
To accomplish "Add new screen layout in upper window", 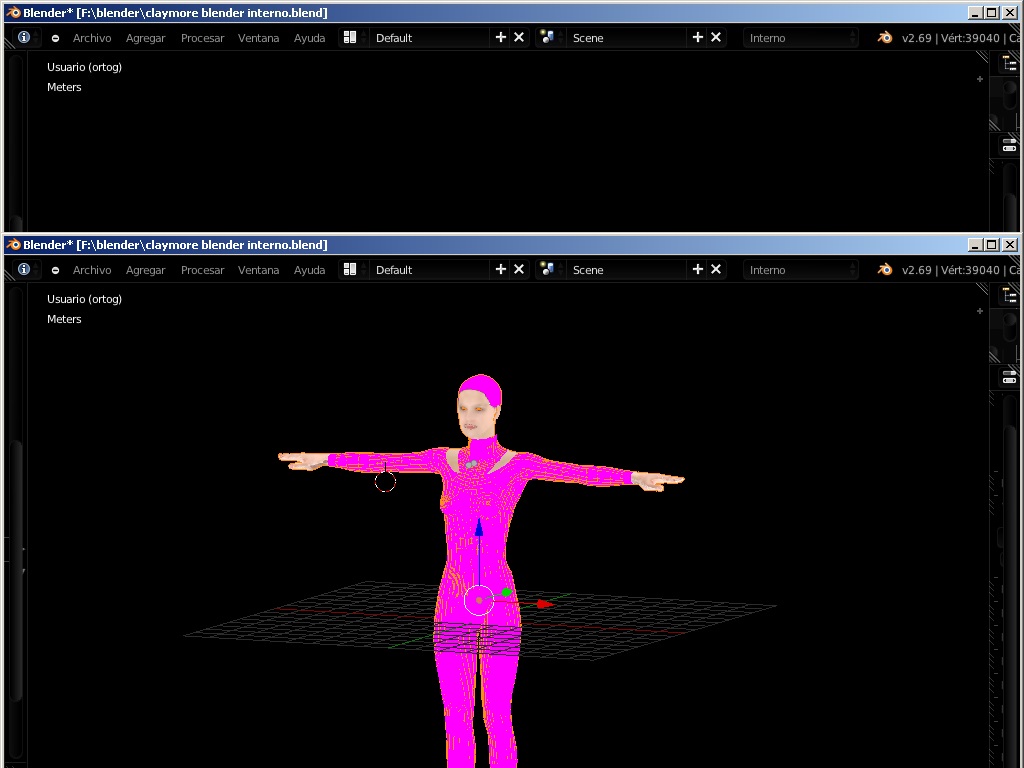I will click(501, 38).
